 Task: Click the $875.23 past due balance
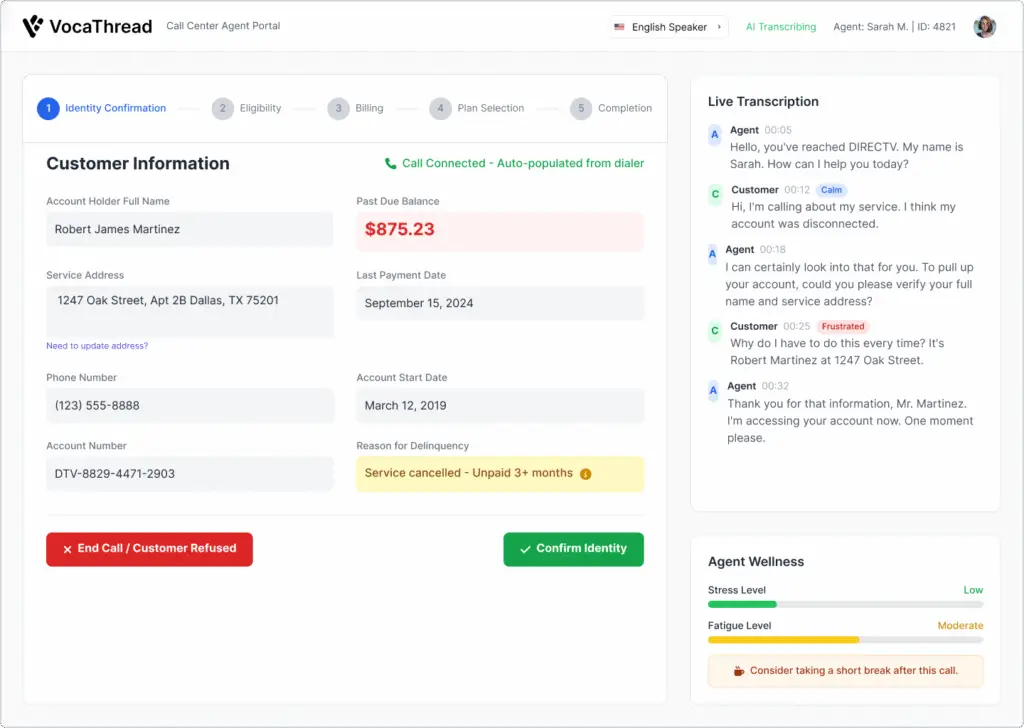[400, 229]
